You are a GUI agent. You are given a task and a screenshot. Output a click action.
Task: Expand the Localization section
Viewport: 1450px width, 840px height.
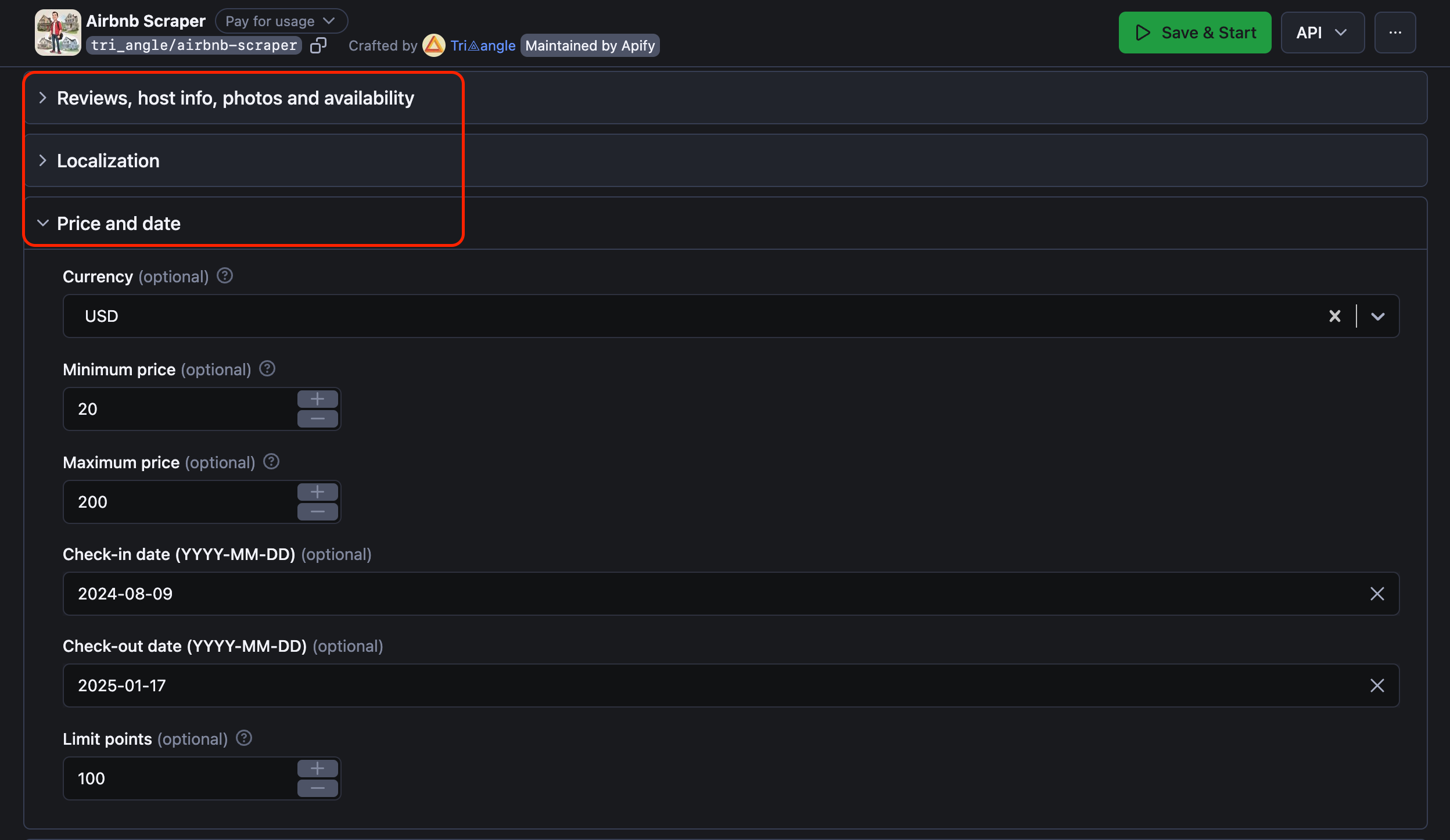pyautogui.click(x=108, y=159)
